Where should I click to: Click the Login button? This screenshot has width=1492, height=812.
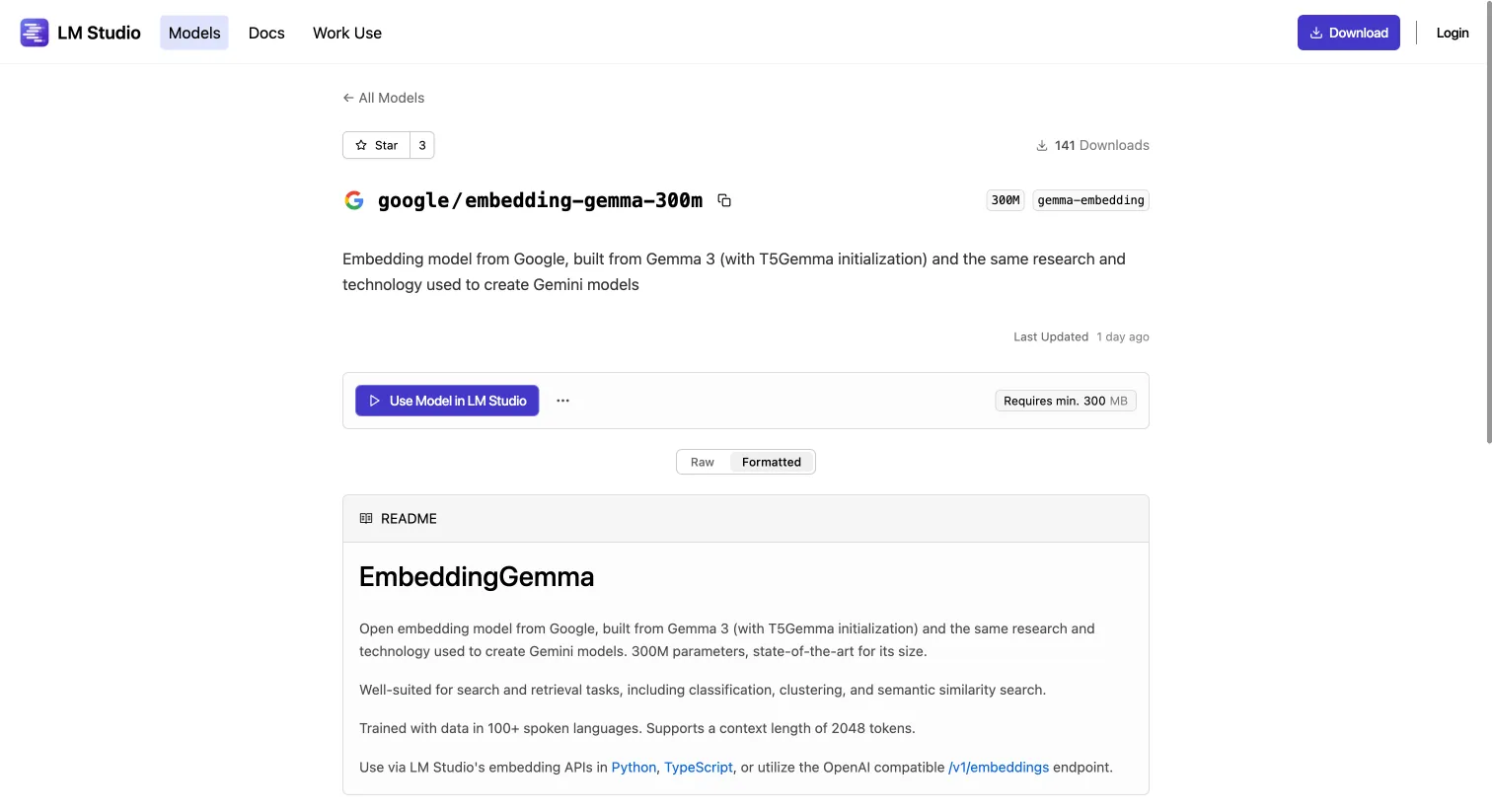tap(1453, 33)
